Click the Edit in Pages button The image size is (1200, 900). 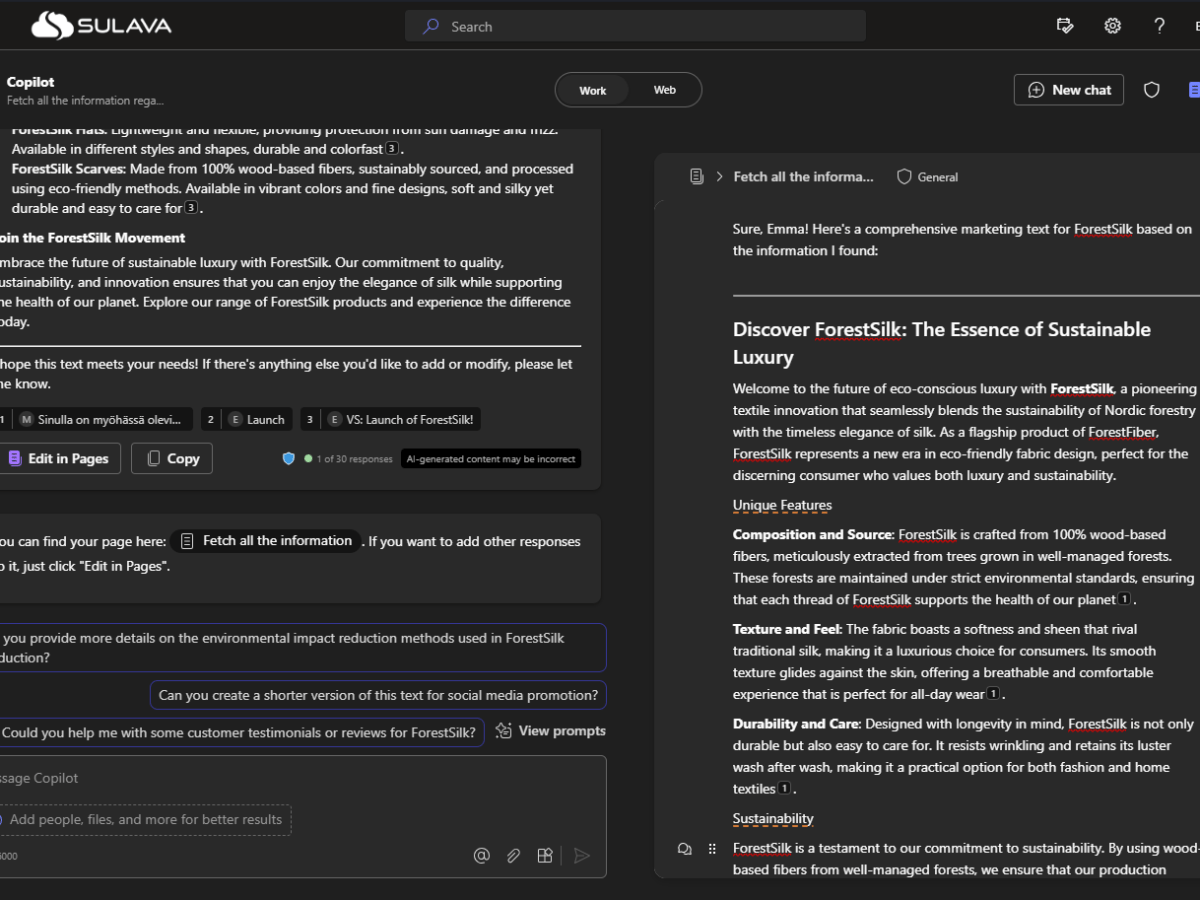58,458
